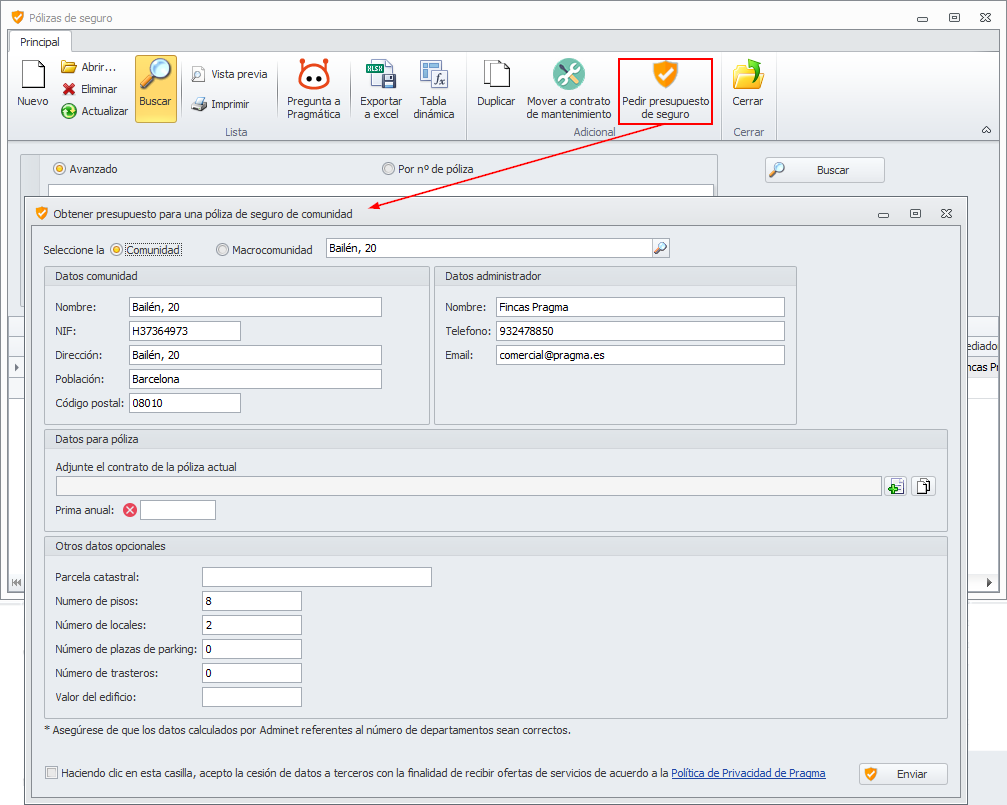Select Por nº de póliza option
The height and width of the screenshot is (805, 1007).
388,169
